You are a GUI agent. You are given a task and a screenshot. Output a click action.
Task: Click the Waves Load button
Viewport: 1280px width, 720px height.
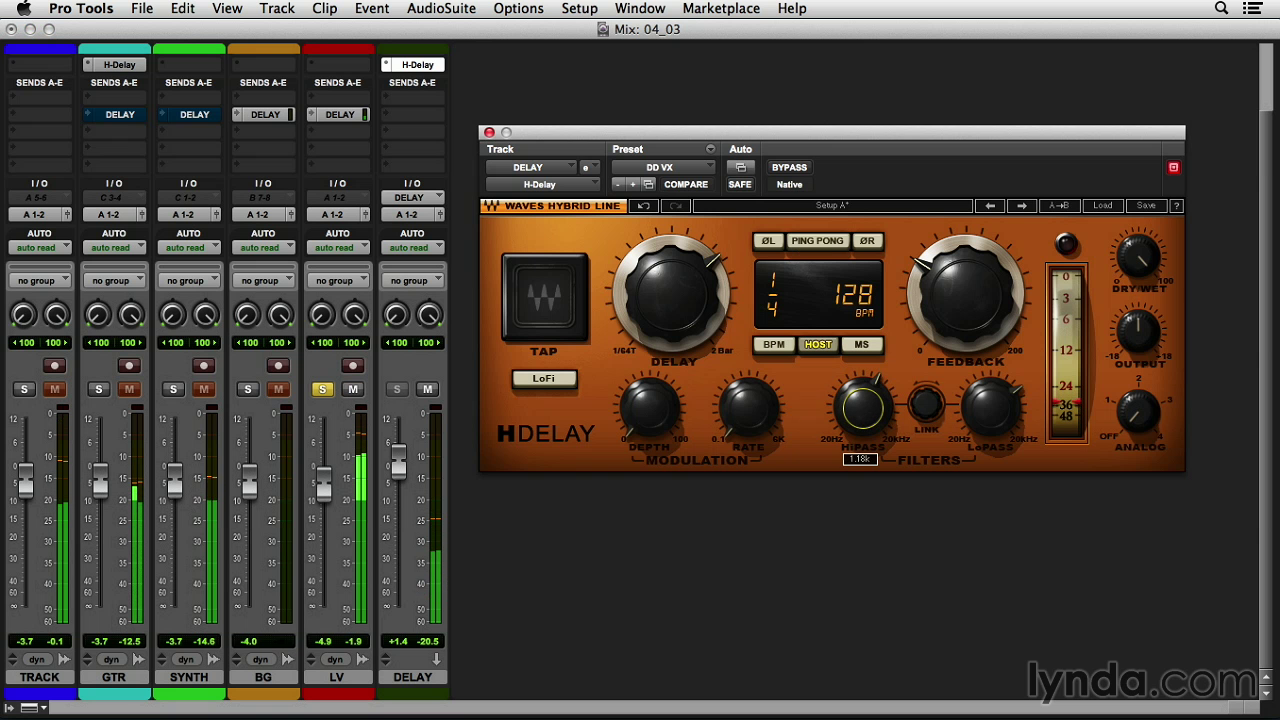click(x=1102, y=206)
